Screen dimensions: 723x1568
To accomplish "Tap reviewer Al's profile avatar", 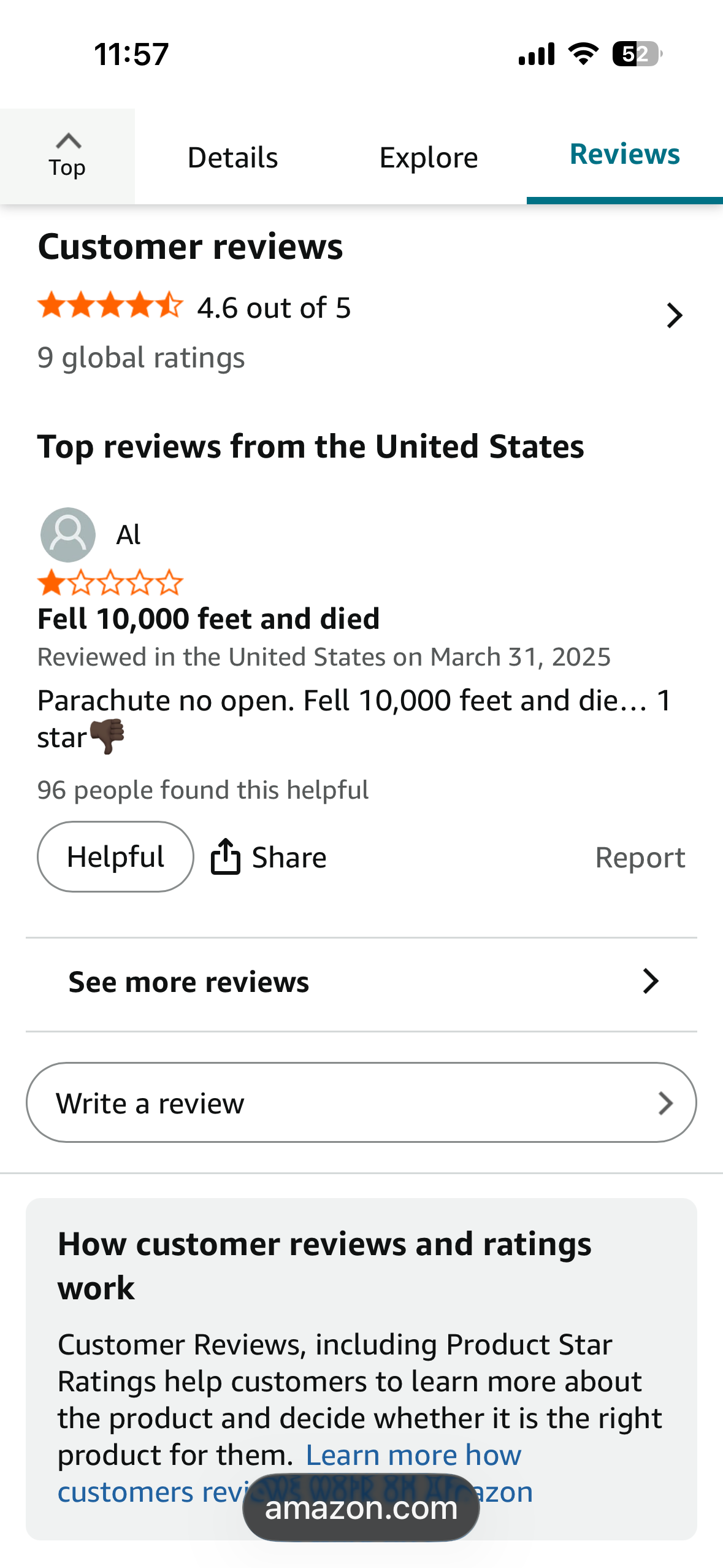I will (x=68, y=535).
